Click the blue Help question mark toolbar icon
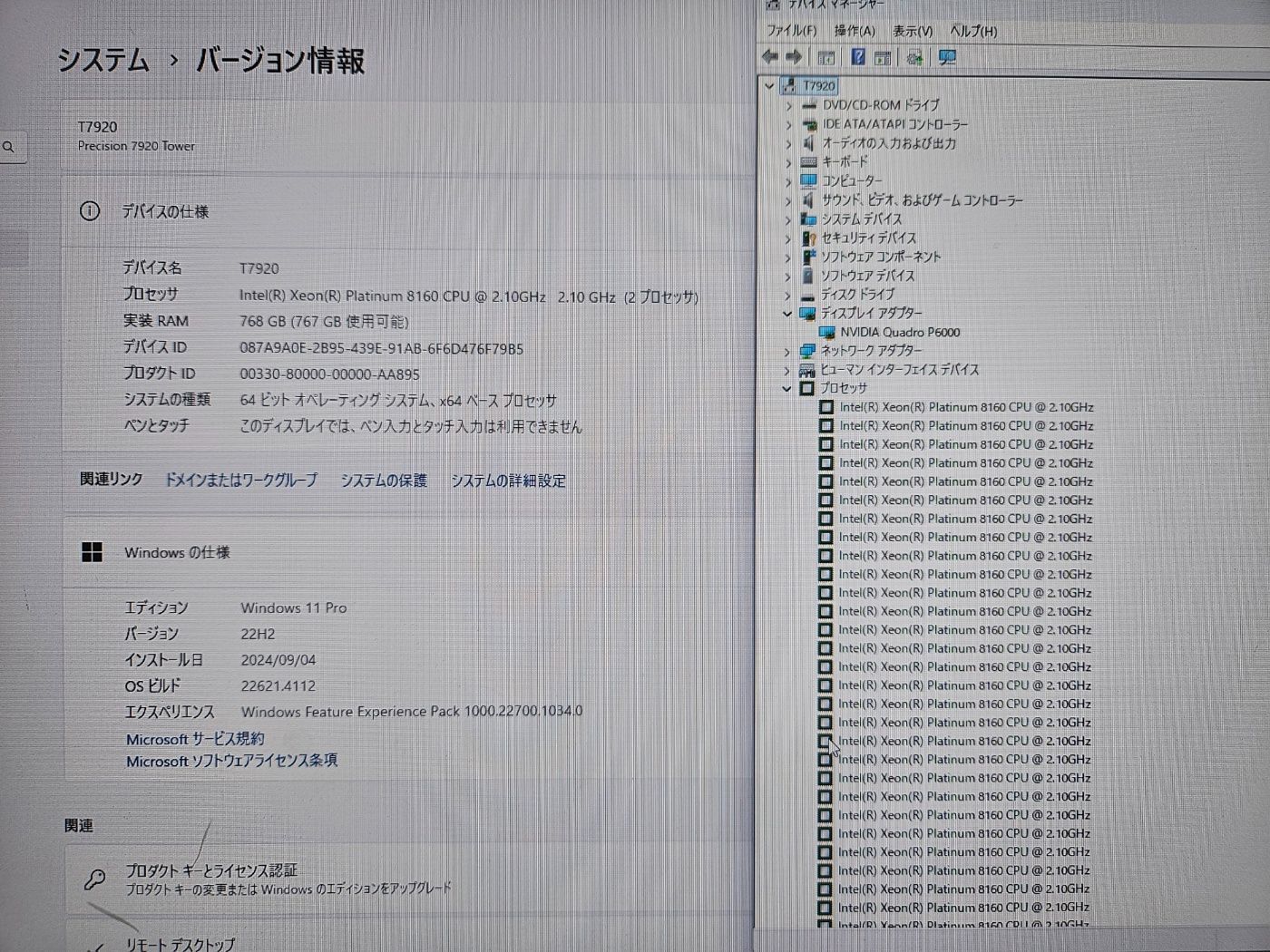1270x952 pixels. click(857, 57)
